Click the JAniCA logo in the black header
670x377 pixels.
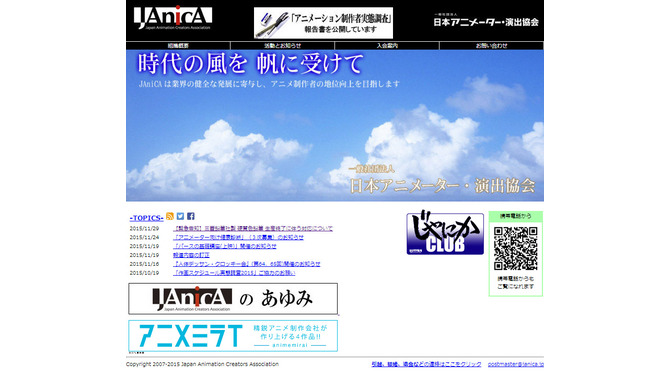tap(173, 18)
